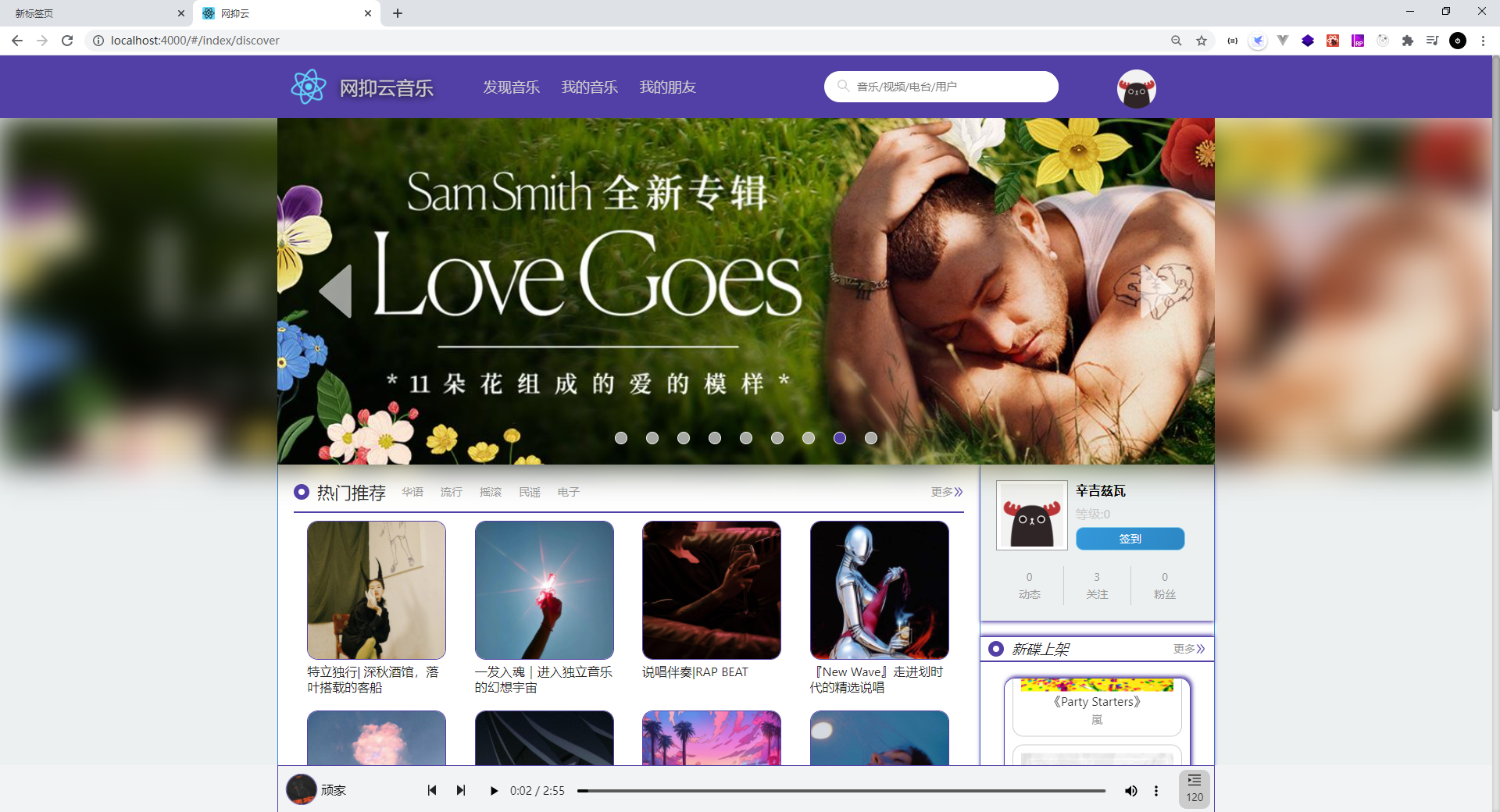
Task: Open the Chrome profile icon
Action: [1458, 41]
